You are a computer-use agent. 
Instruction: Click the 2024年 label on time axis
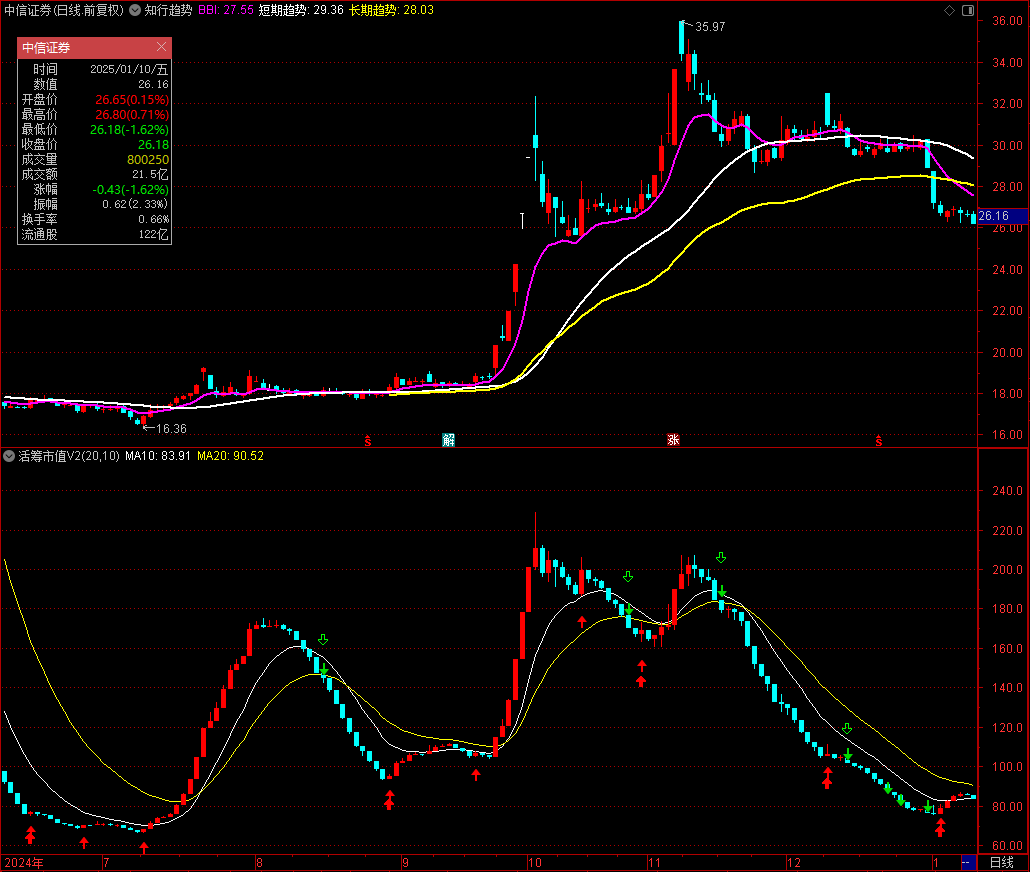point(26,862)
